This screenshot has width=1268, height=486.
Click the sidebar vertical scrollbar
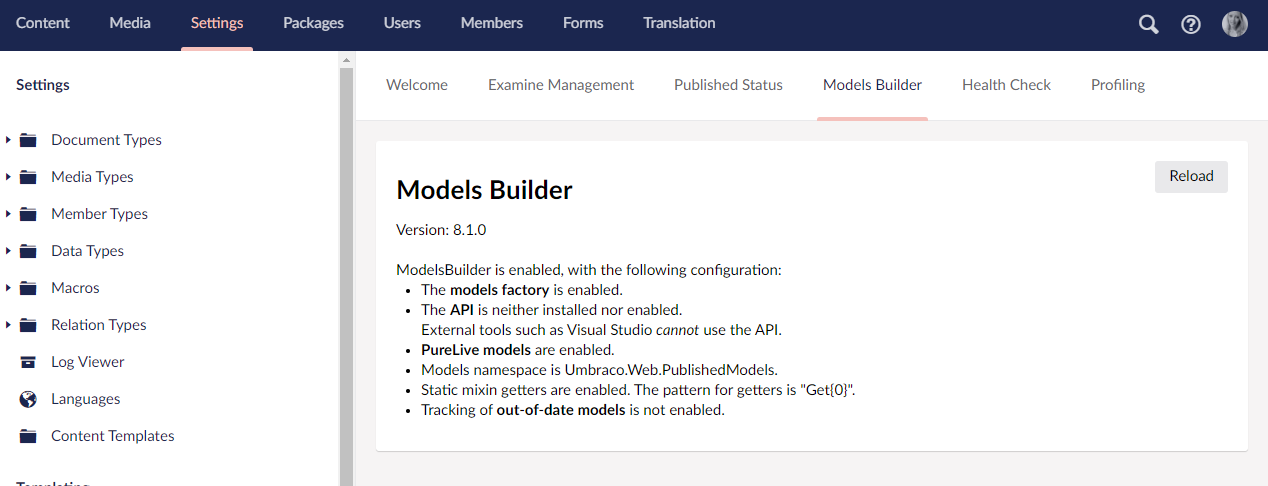347,270
